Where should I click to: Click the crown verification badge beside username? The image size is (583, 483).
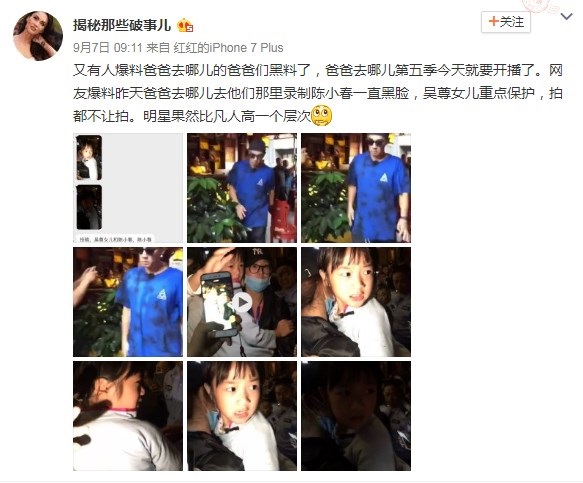pos(185,26)
